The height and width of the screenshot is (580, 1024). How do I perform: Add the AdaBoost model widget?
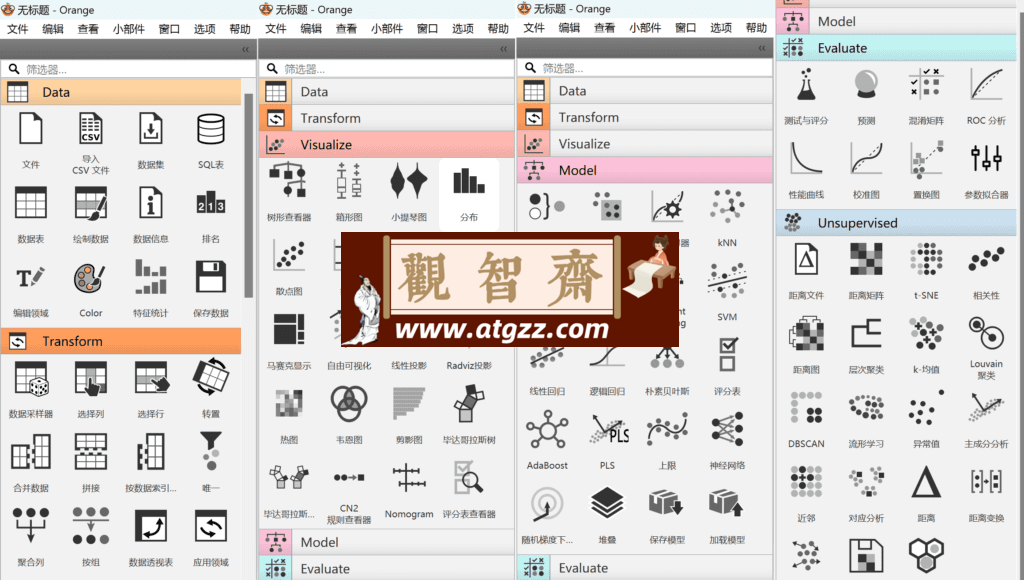547,429
